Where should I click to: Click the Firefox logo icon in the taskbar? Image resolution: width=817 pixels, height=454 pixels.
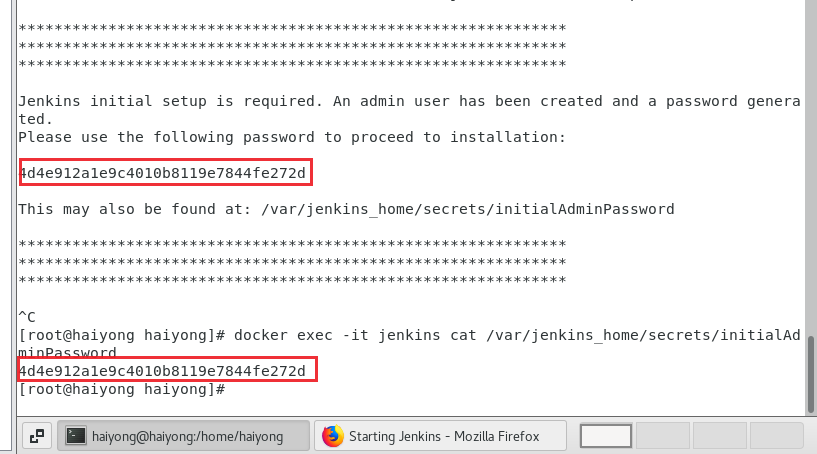[332, 436]
